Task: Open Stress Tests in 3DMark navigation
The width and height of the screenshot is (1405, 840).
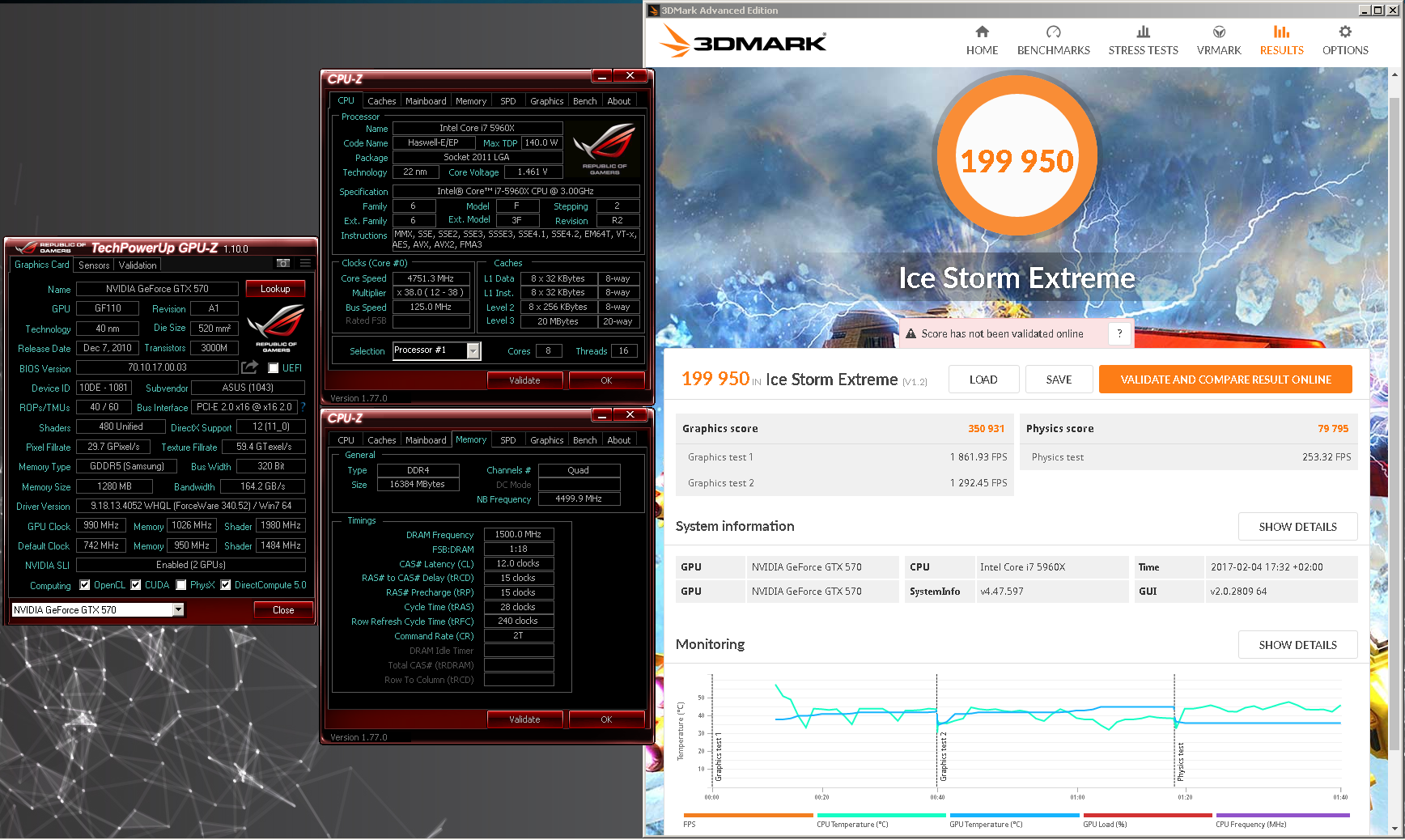Action: [x=1143, y=40]
